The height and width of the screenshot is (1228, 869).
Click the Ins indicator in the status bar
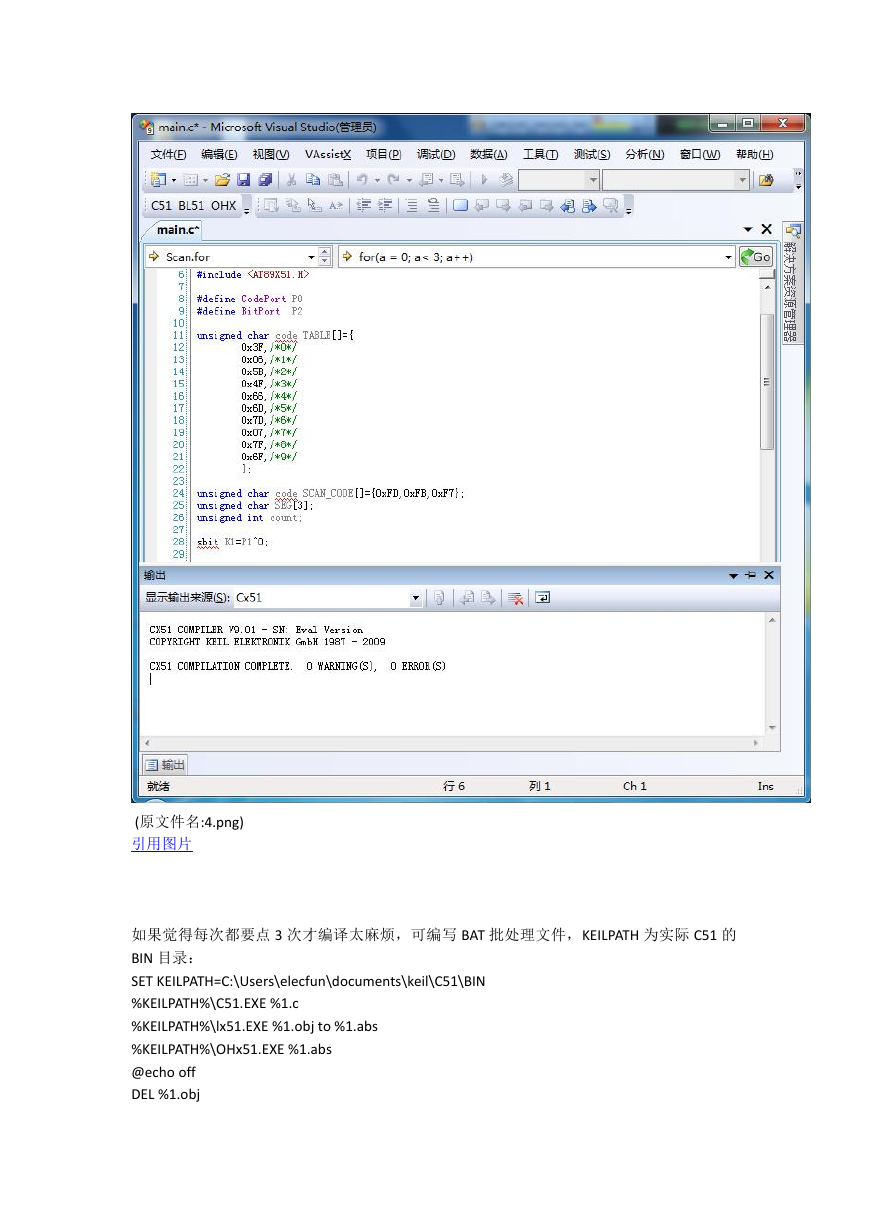point(765,787)
